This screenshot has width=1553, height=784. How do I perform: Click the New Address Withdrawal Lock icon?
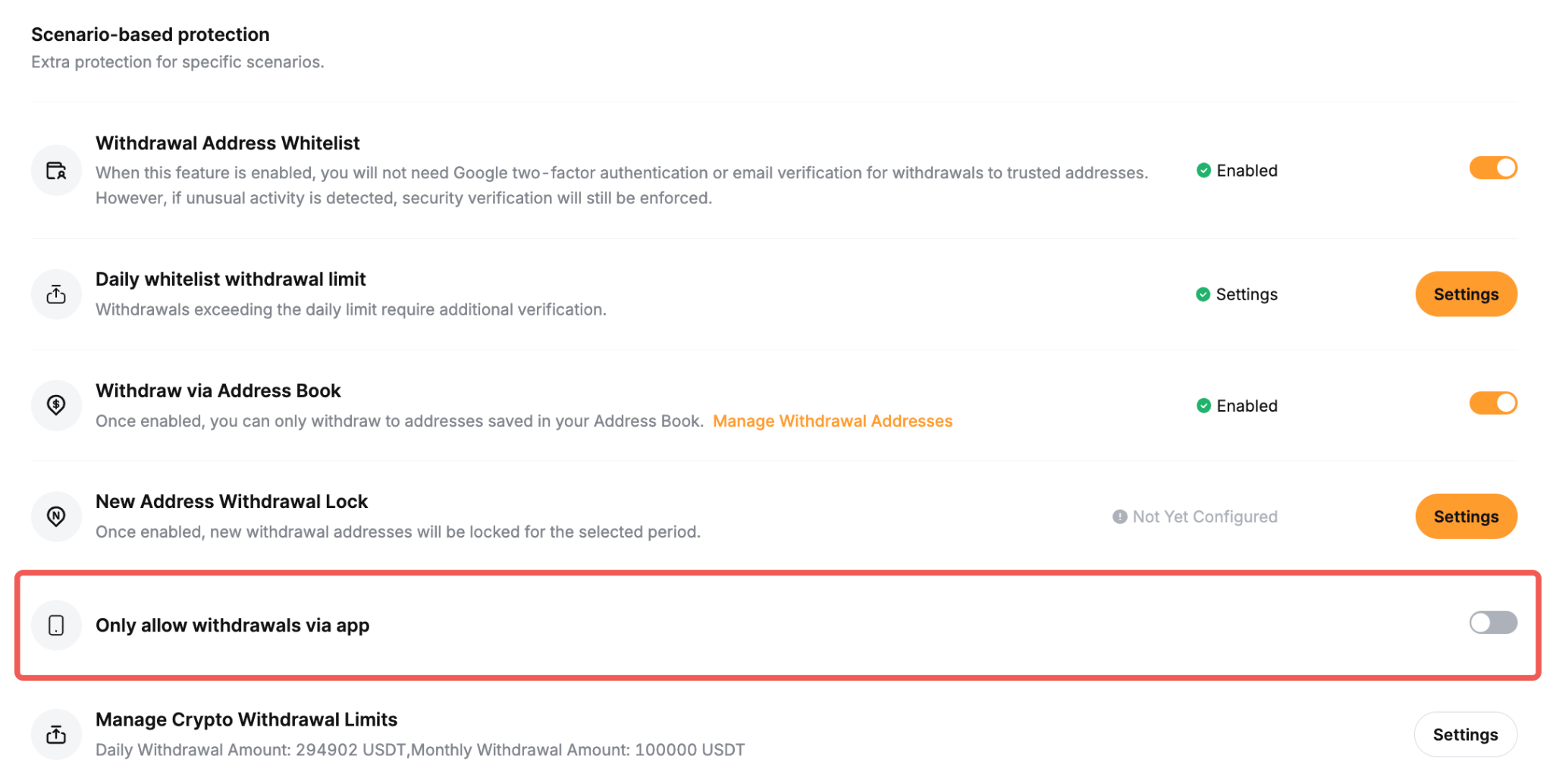(x=56, y=516)
